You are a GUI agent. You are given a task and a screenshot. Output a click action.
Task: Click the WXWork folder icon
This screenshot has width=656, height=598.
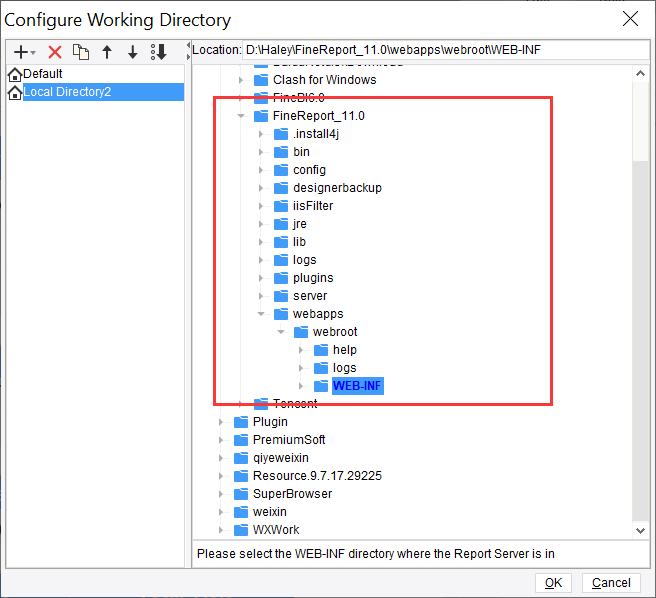[241, 529]
